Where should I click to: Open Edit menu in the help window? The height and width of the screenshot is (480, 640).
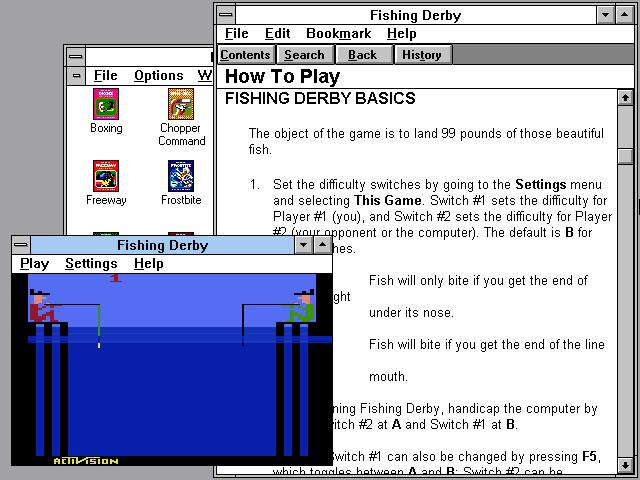coord(278,33)
